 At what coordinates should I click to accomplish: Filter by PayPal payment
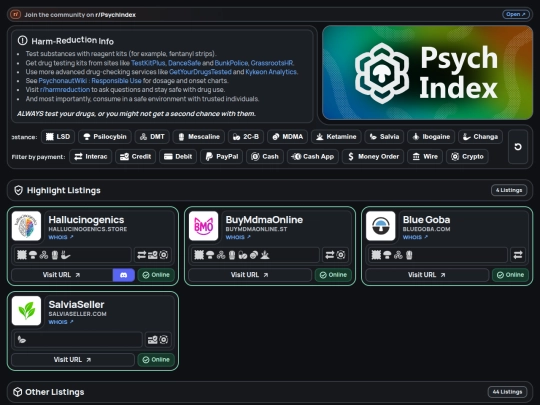[x=221, y=157]
